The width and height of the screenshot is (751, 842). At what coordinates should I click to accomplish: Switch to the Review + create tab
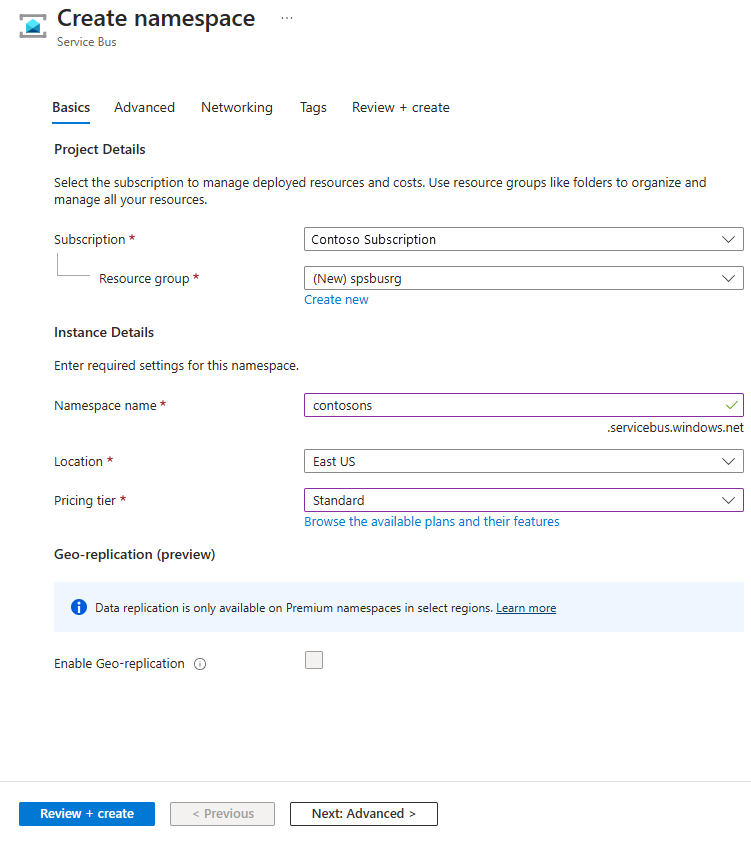tap(400, 107)
